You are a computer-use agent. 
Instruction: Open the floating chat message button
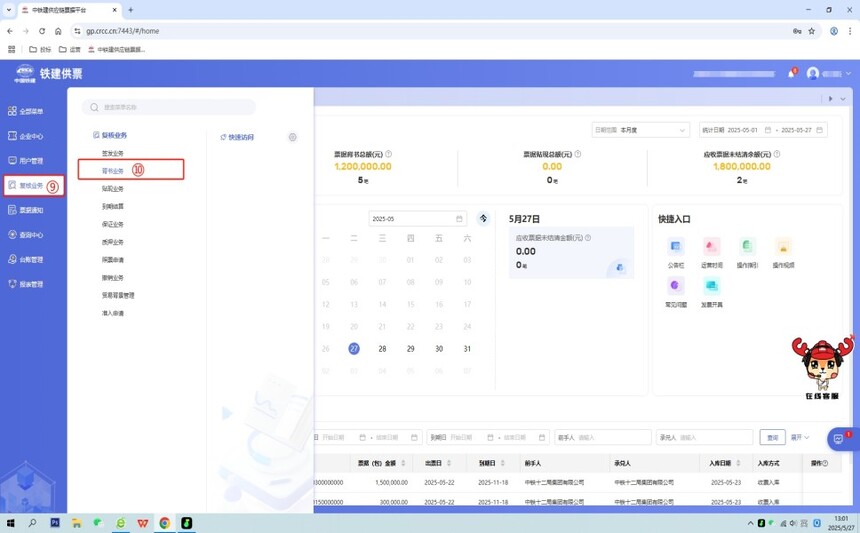838,439
